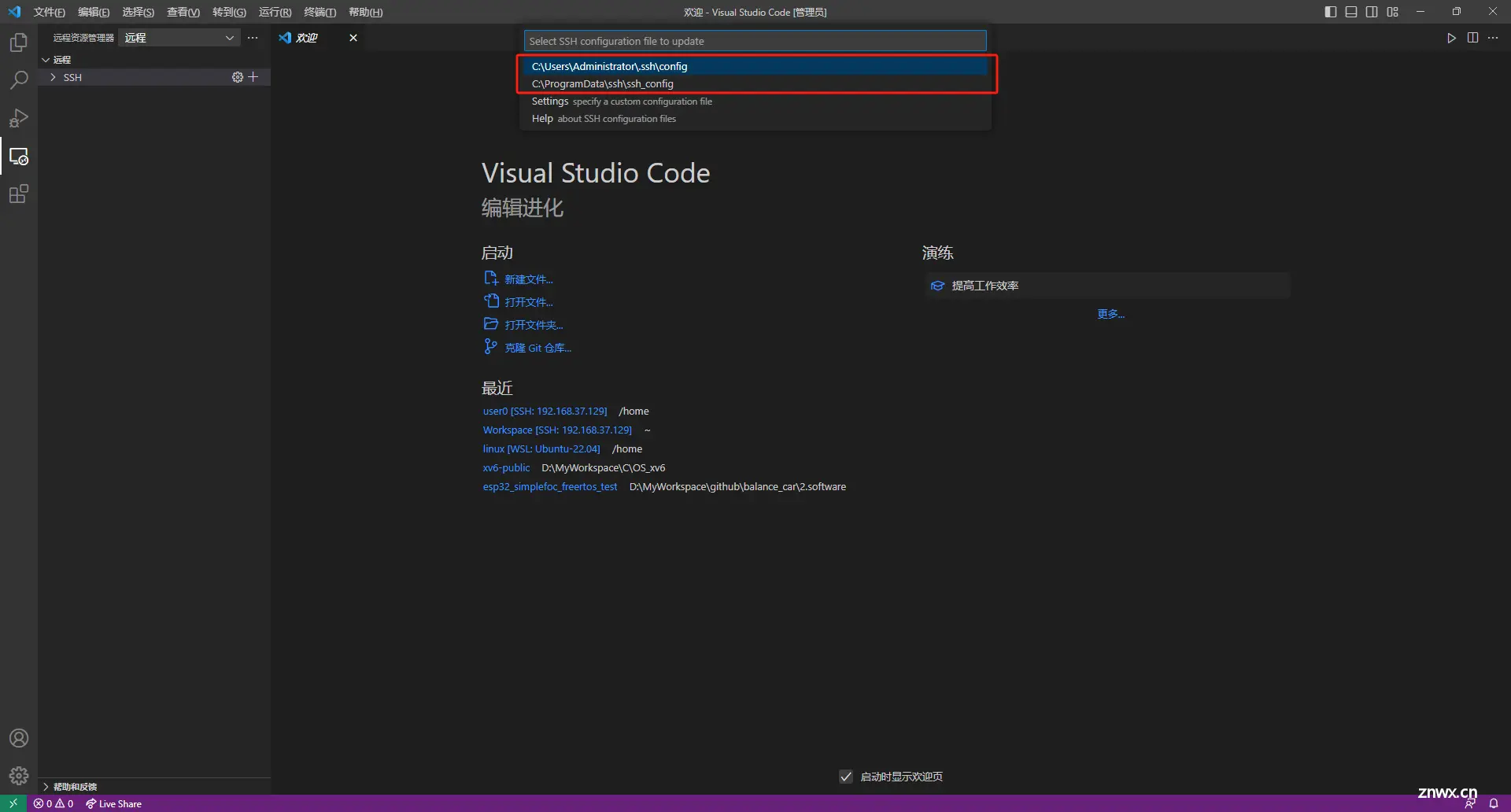Click the VS Code logo in title bar

(x=14, y=12)
